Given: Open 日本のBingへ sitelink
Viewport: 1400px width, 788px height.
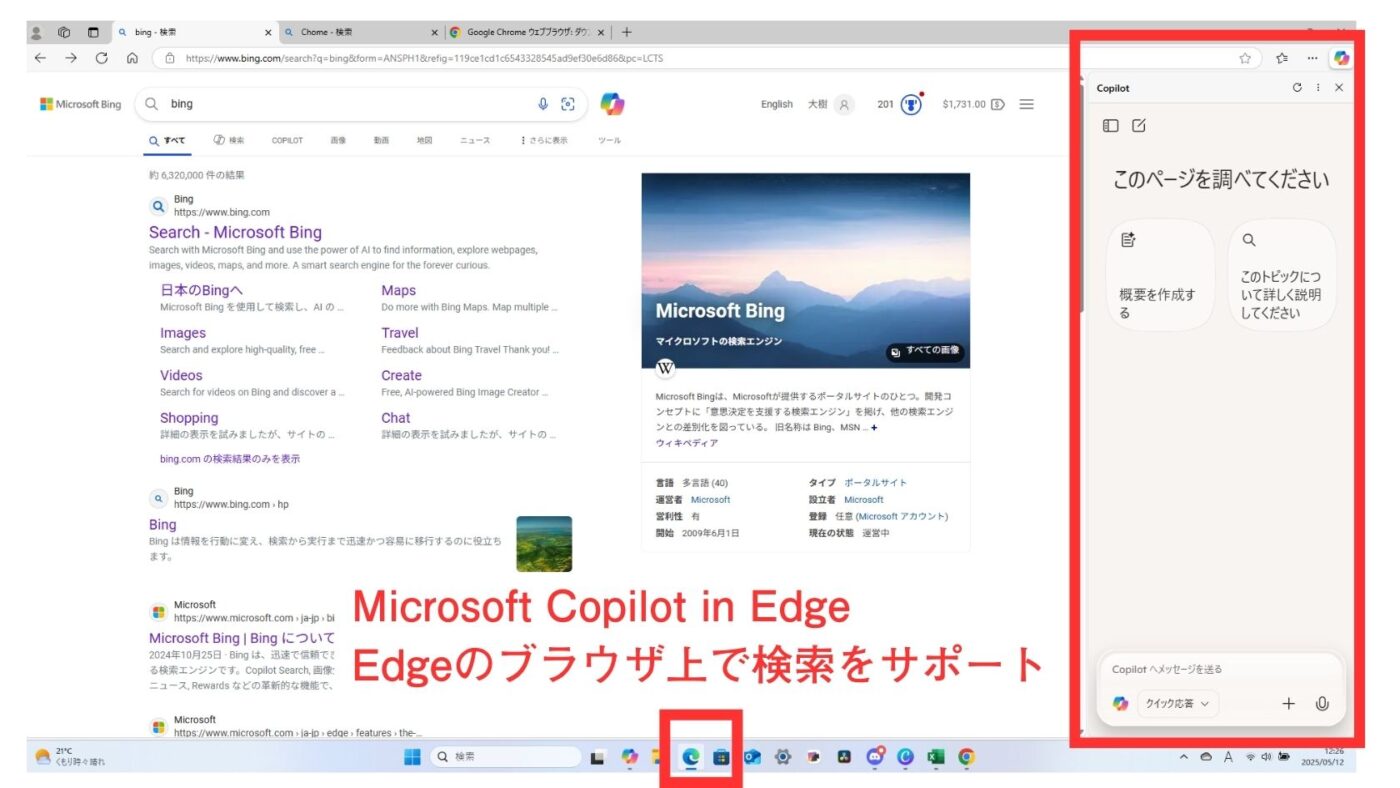Looking at the screenshot, I should coord(201,290).
